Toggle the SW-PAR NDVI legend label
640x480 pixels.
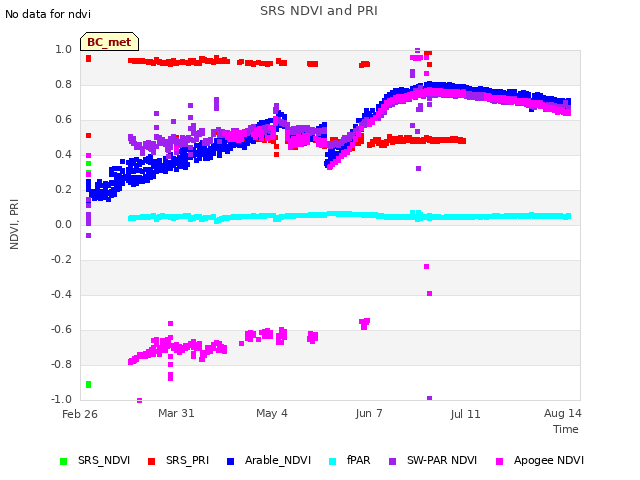tap(442, 460)
